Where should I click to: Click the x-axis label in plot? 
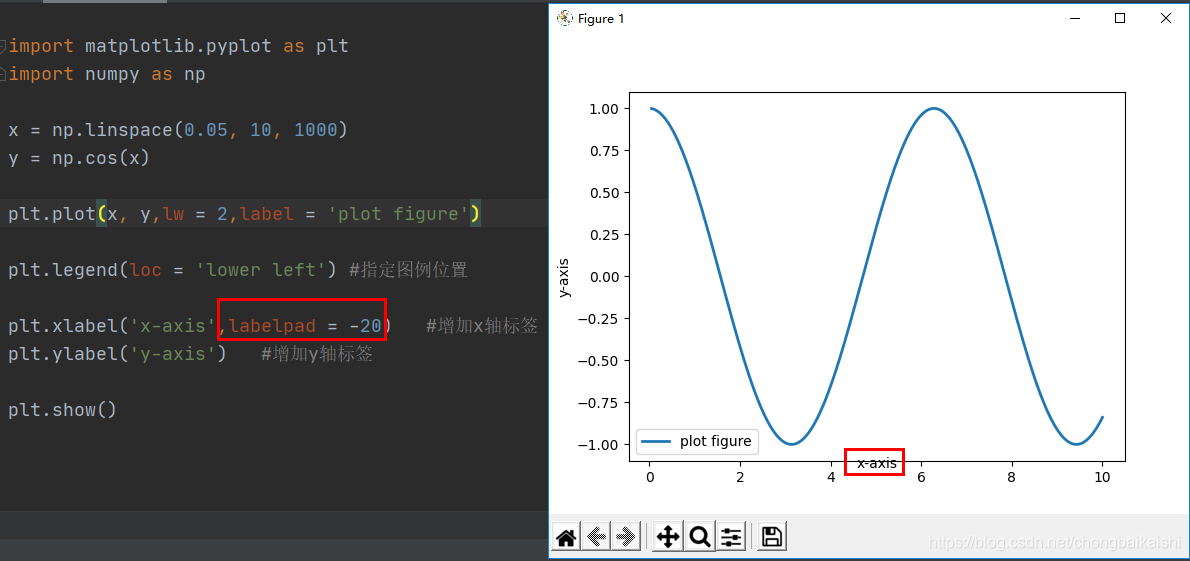[877, 462]
